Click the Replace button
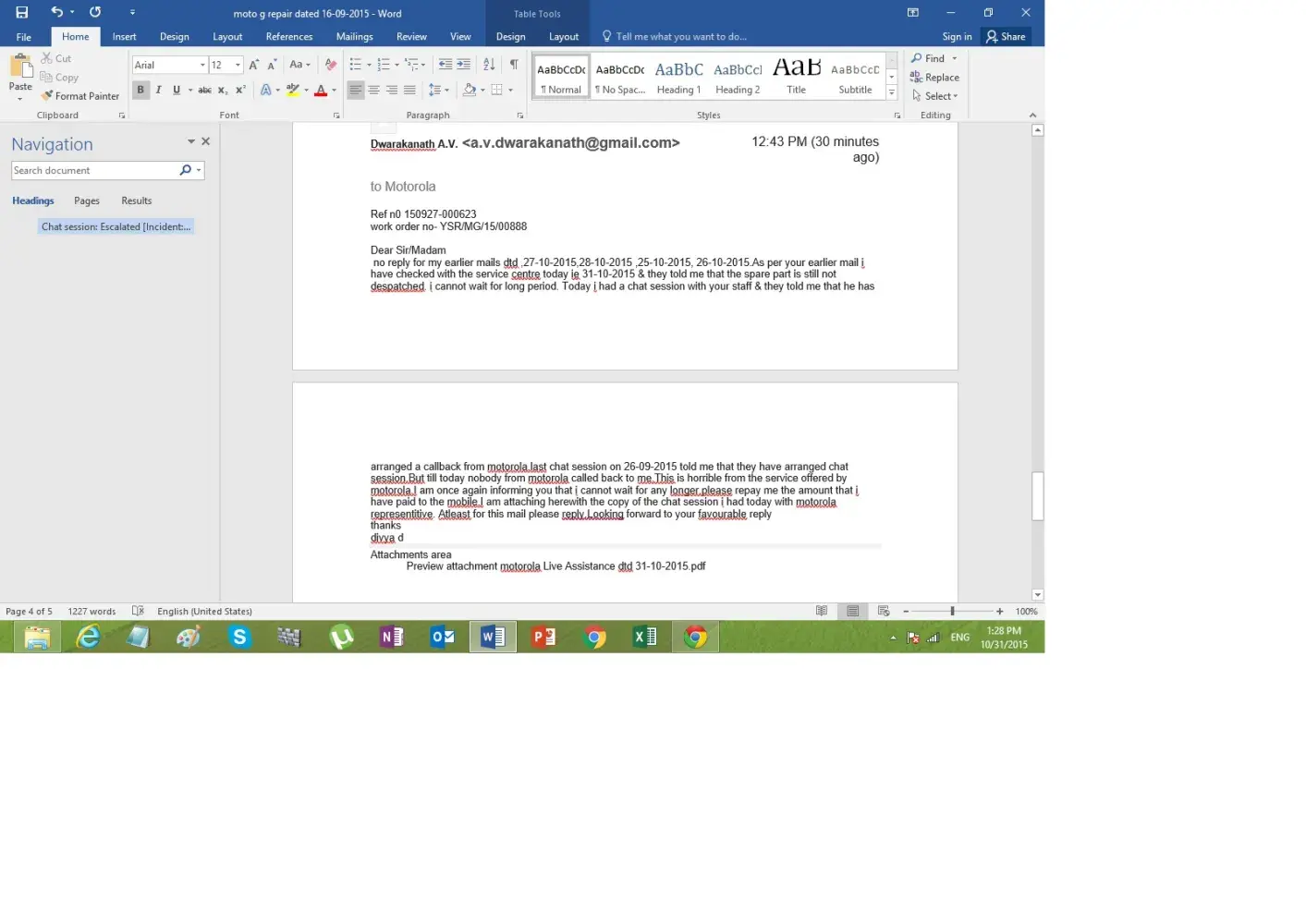This screenshot has height=924, width=1306. click(x=935, y=78)
